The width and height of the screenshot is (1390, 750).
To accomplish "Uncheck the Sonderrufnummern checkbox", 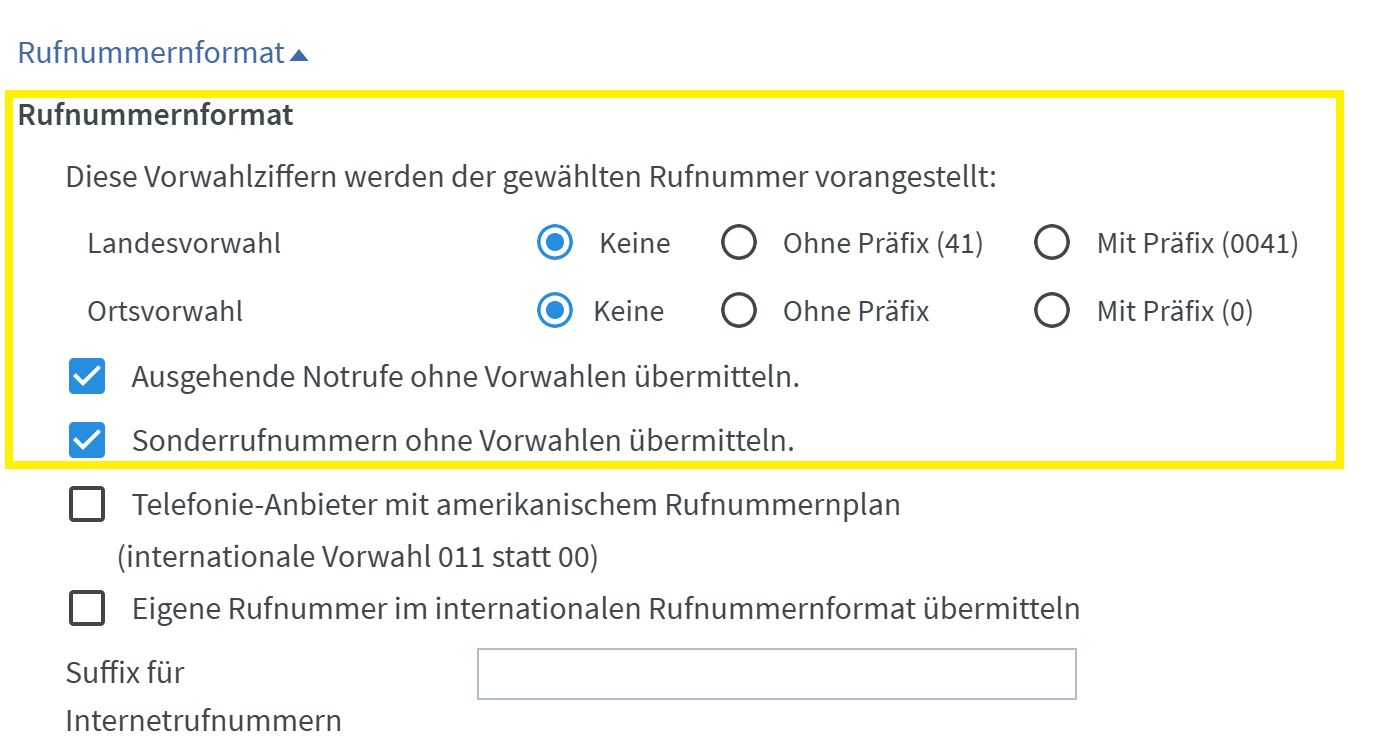I will [87, 440].
